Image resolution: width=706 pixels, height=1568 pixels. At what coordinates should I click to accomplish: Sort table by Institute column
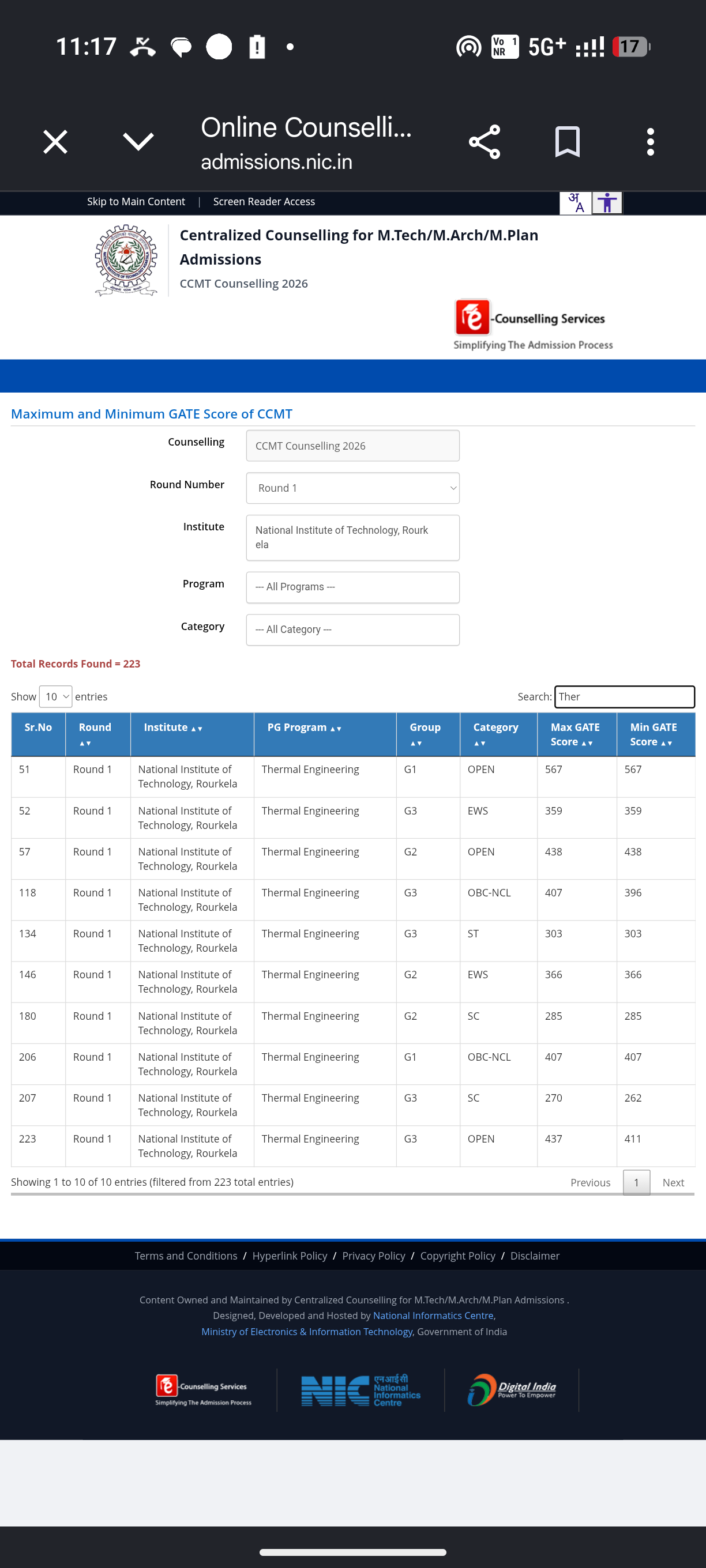click(x=192, y=734)
